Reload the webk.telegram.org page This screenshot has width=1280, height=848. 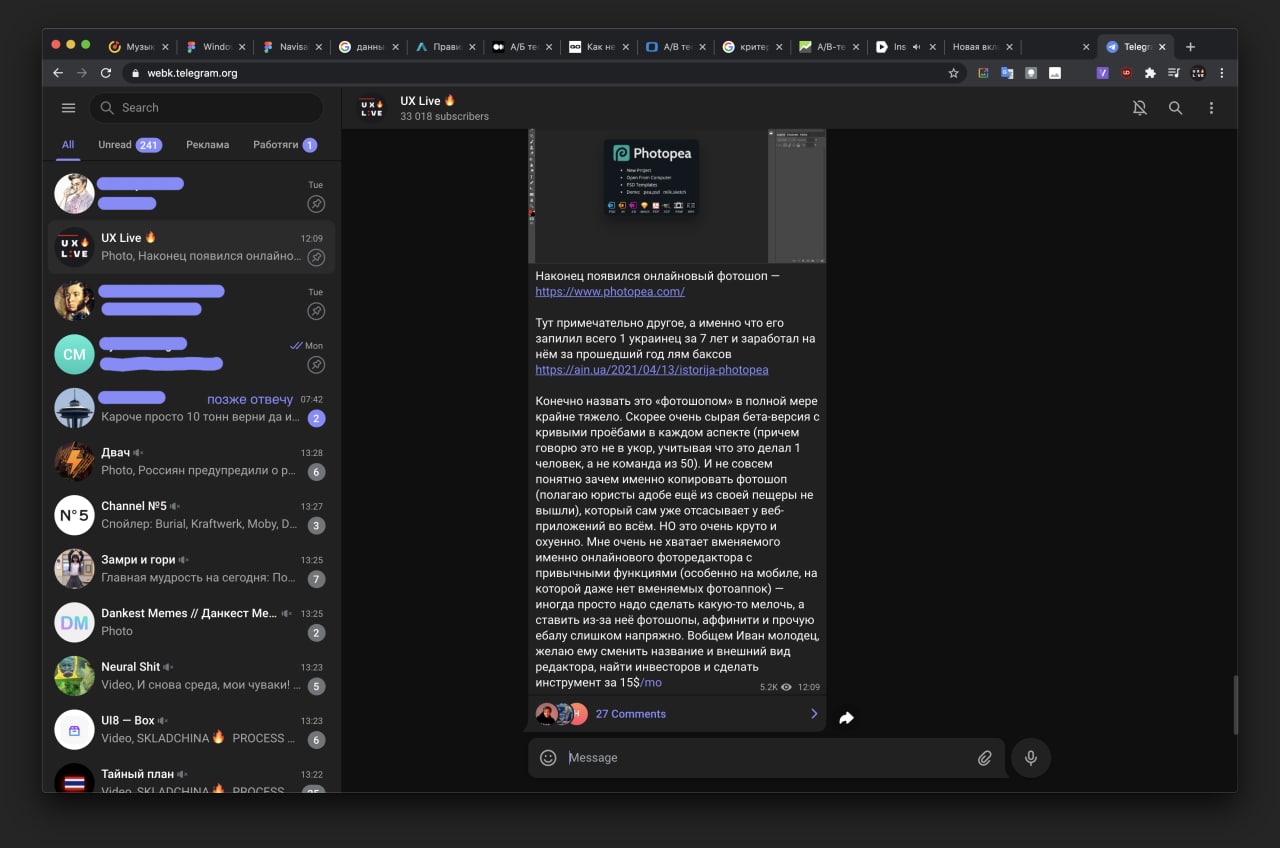(106, 73)
